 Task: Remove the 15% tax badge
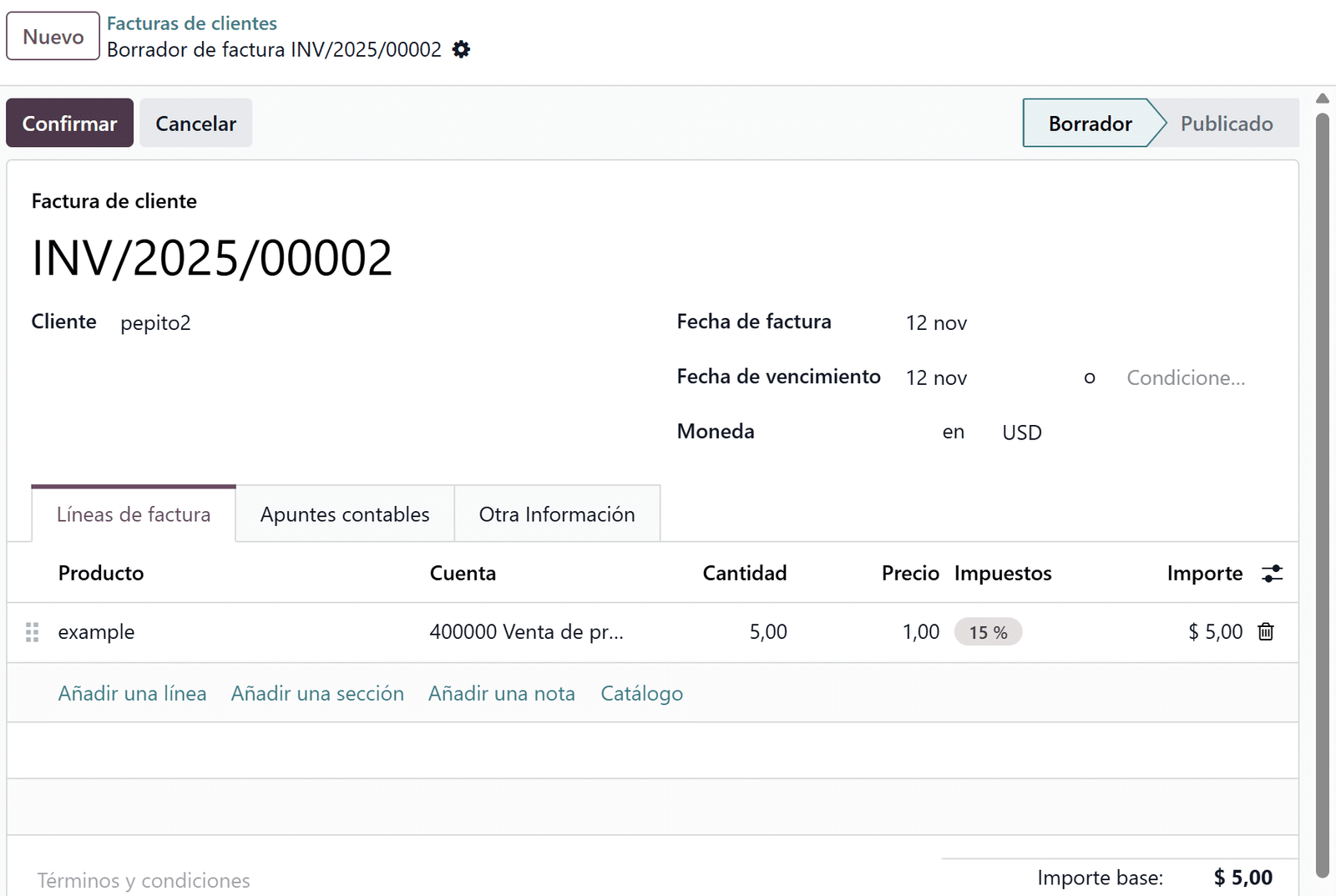989,632
